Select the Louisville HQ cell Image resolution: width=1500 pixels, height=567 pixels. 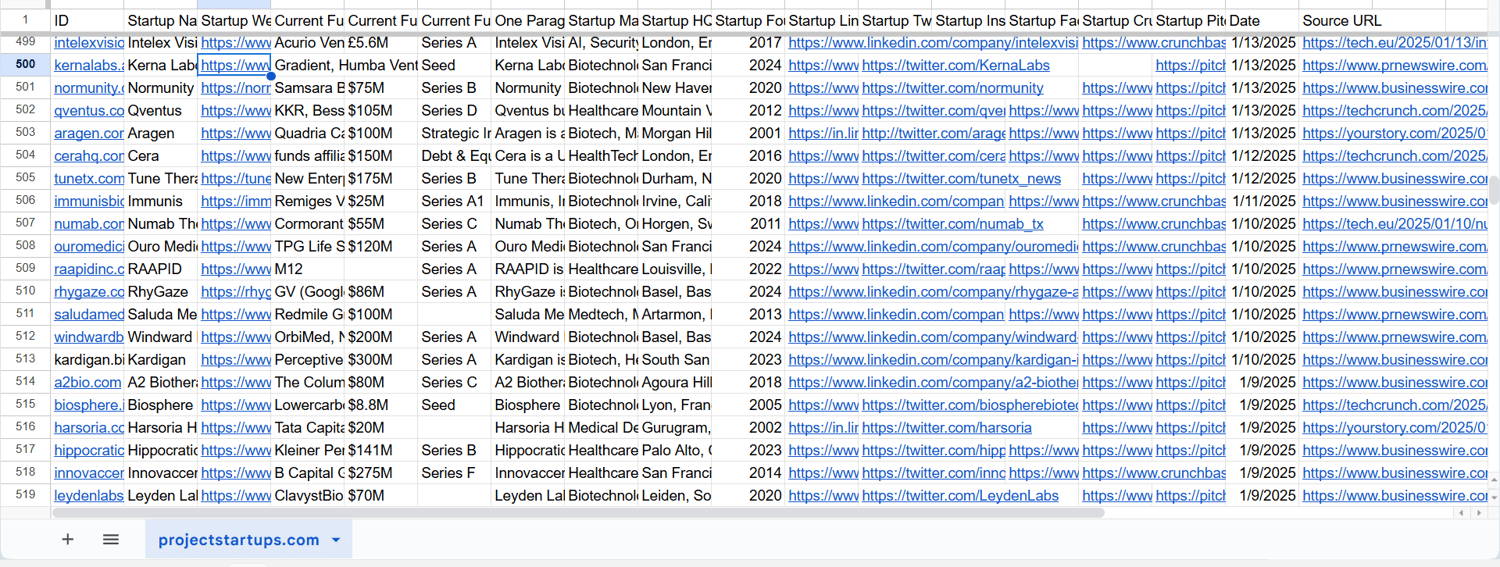tap(675, 269)
